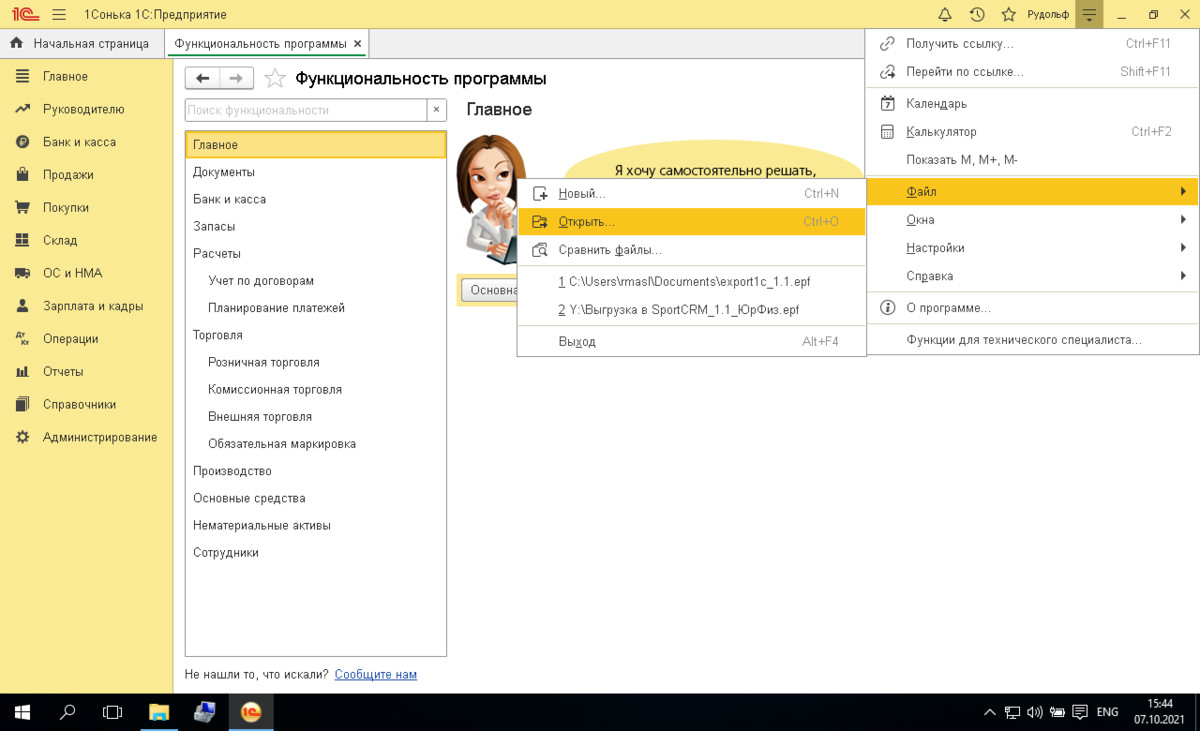Click the favorites star in title bar
Screen dimensions: 1200x731
click(1008, 14)
